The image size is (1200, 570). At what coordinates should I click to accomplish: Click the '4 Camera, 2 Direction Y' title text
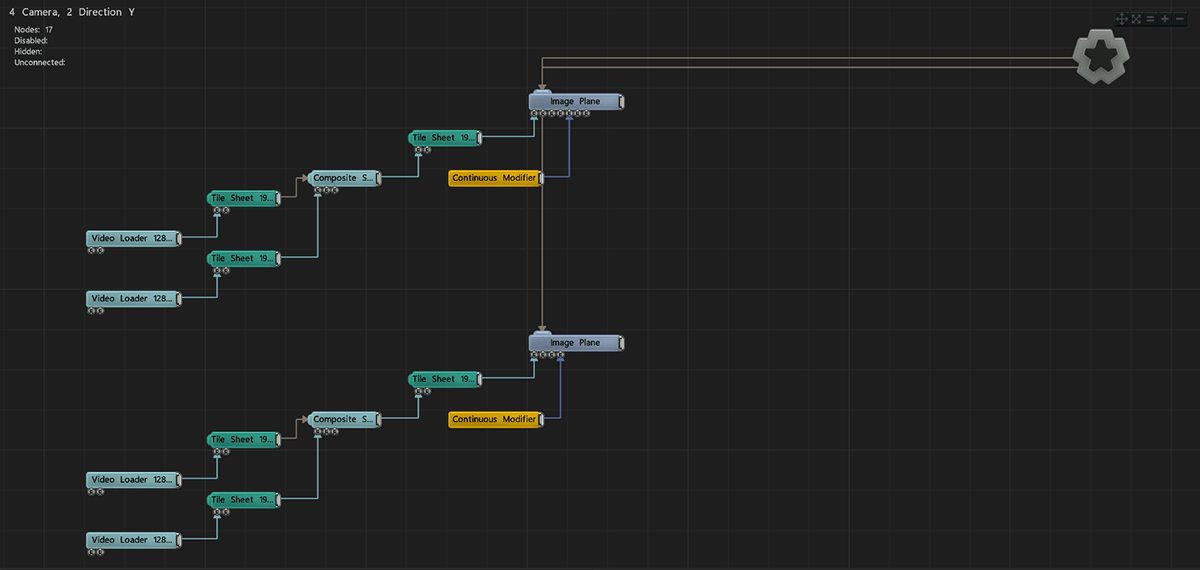72,12
